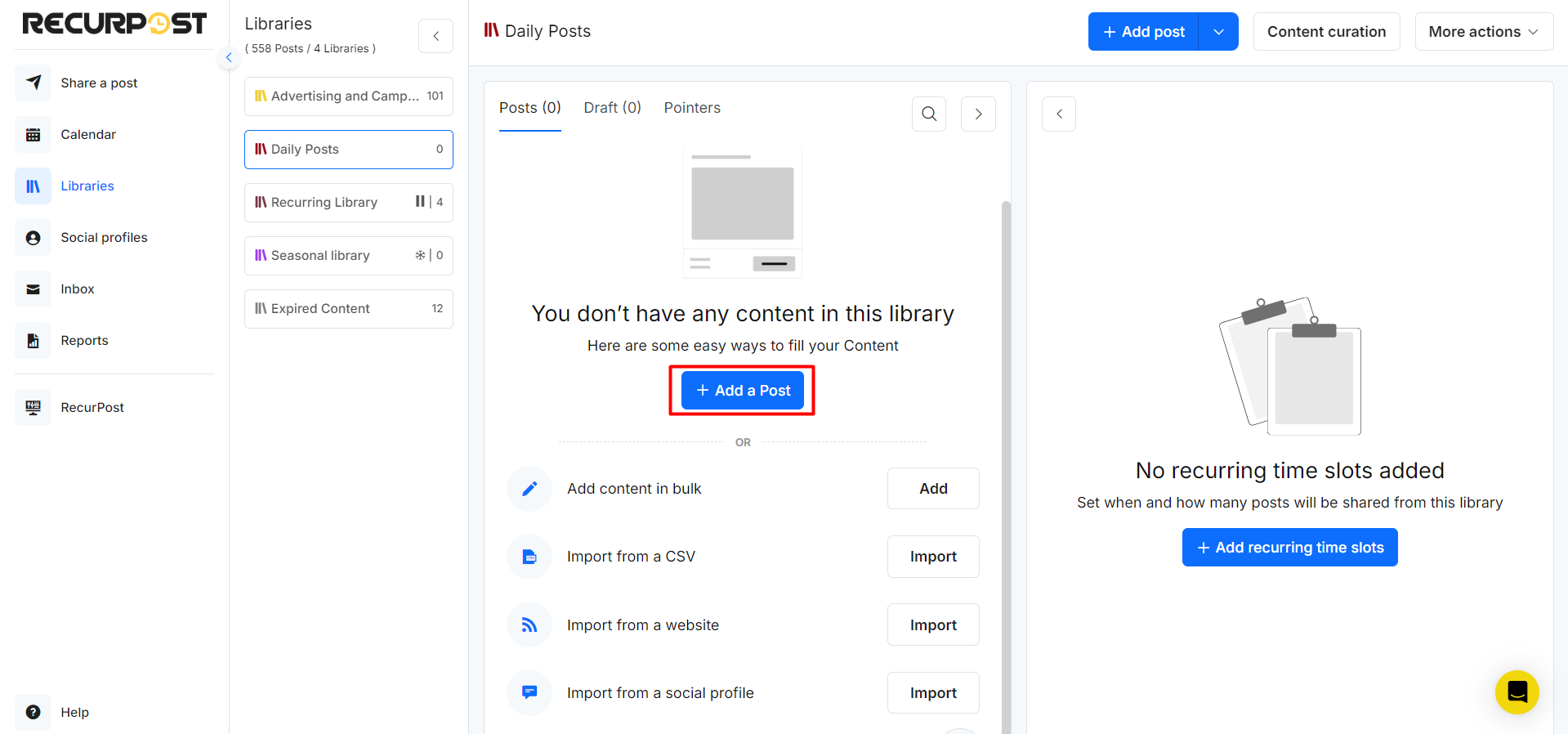
Task: Collapse main sidebar with blue chevron
Action: [x=229, y=57]
